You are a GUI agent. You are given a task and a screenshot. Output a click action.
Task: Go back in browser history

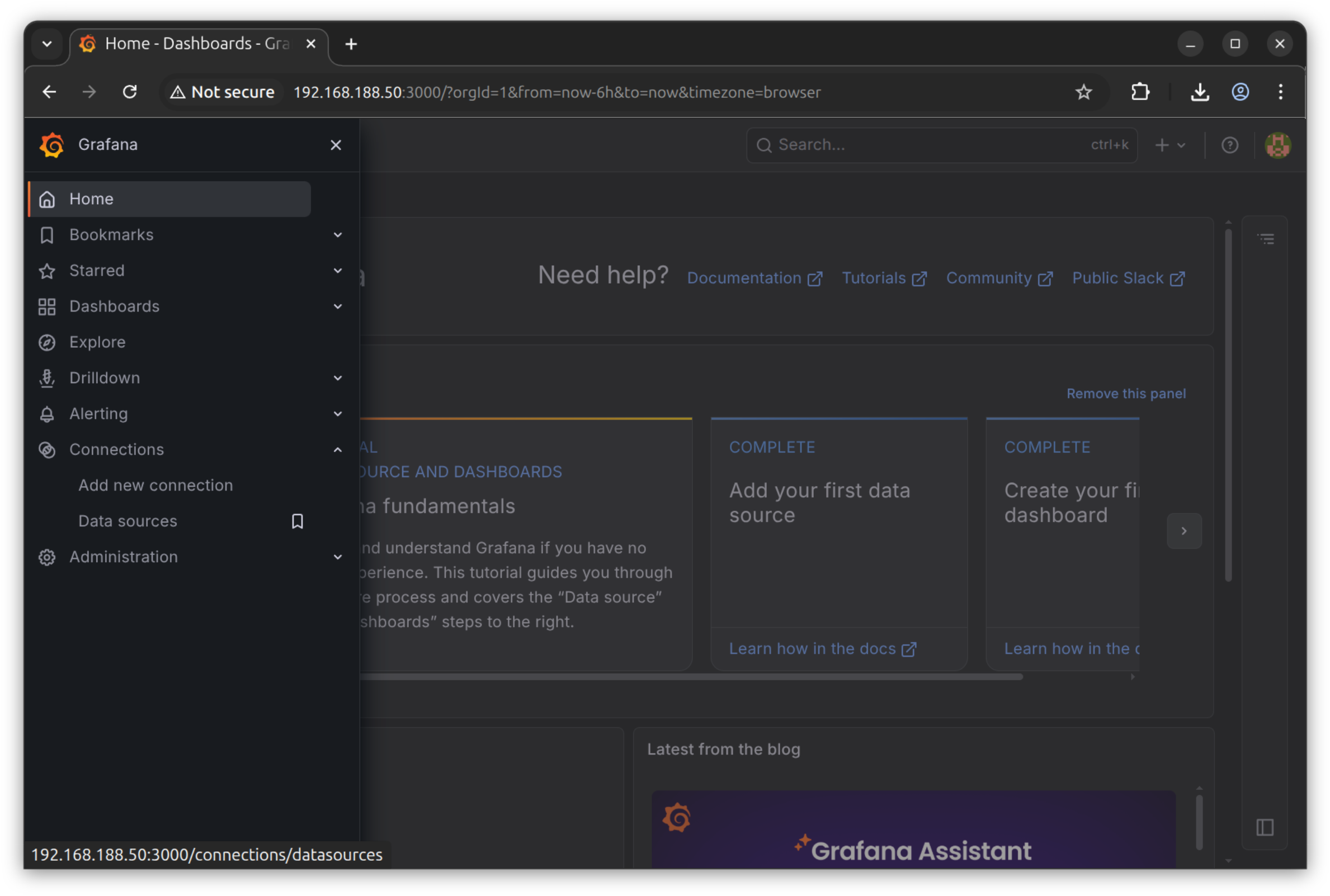click(x=49, y=92)
